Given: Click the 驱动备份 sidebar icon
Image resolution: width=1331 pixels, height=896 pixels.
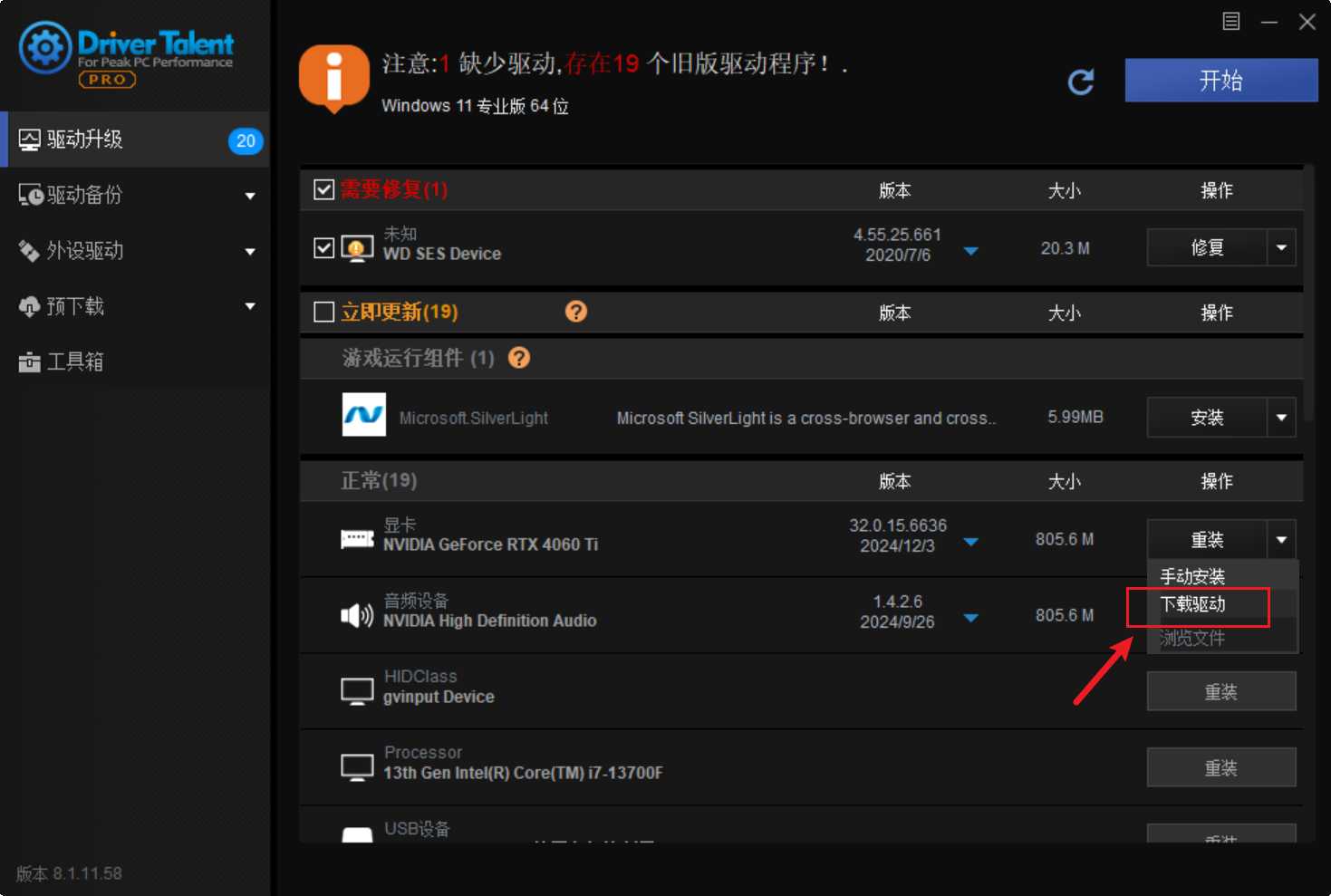Looking at the screenshot, I should (x=31, y=195).
